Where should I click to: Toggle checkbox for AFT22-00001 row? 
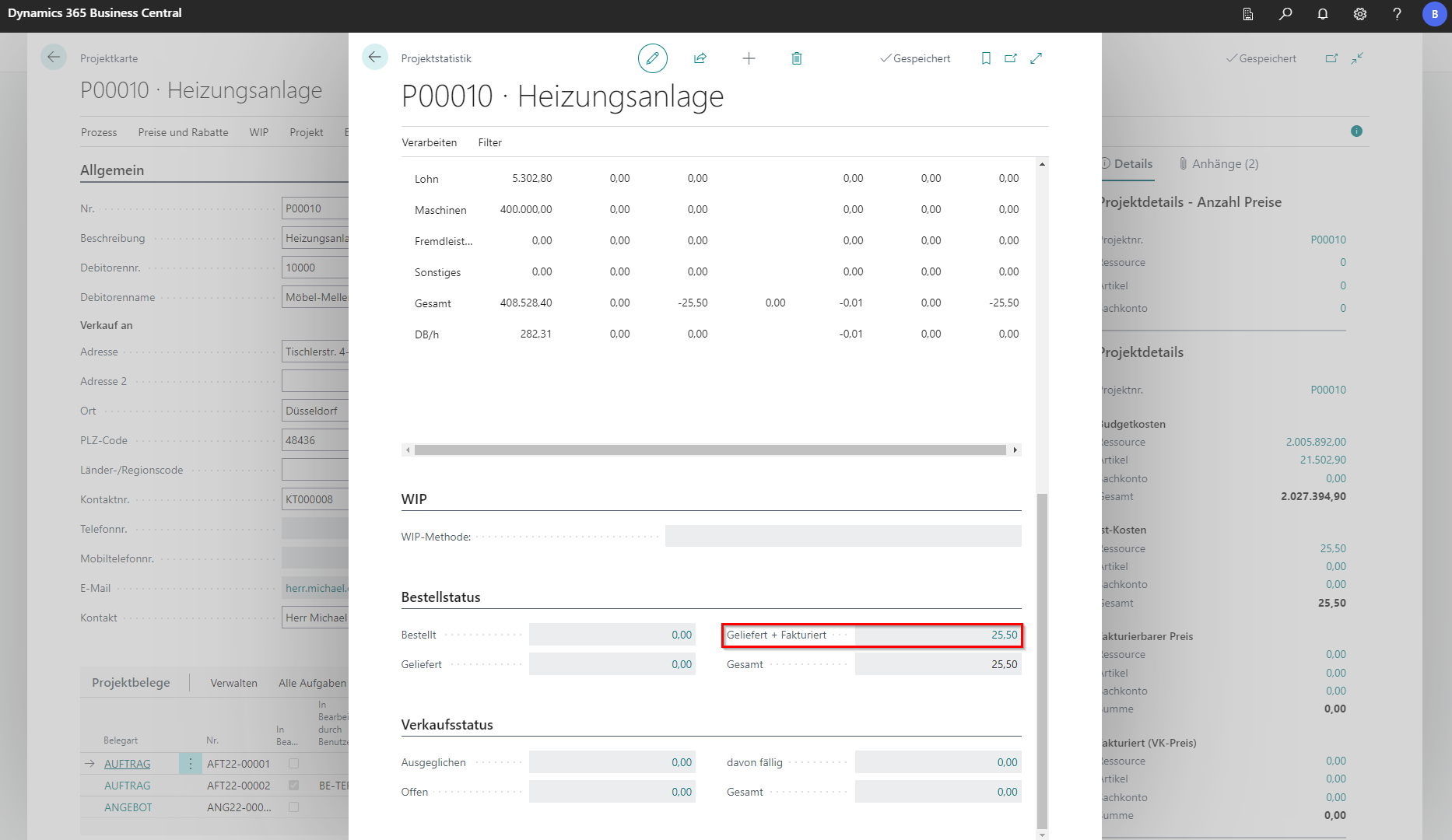pyautogui.click(x=293, y=764)
